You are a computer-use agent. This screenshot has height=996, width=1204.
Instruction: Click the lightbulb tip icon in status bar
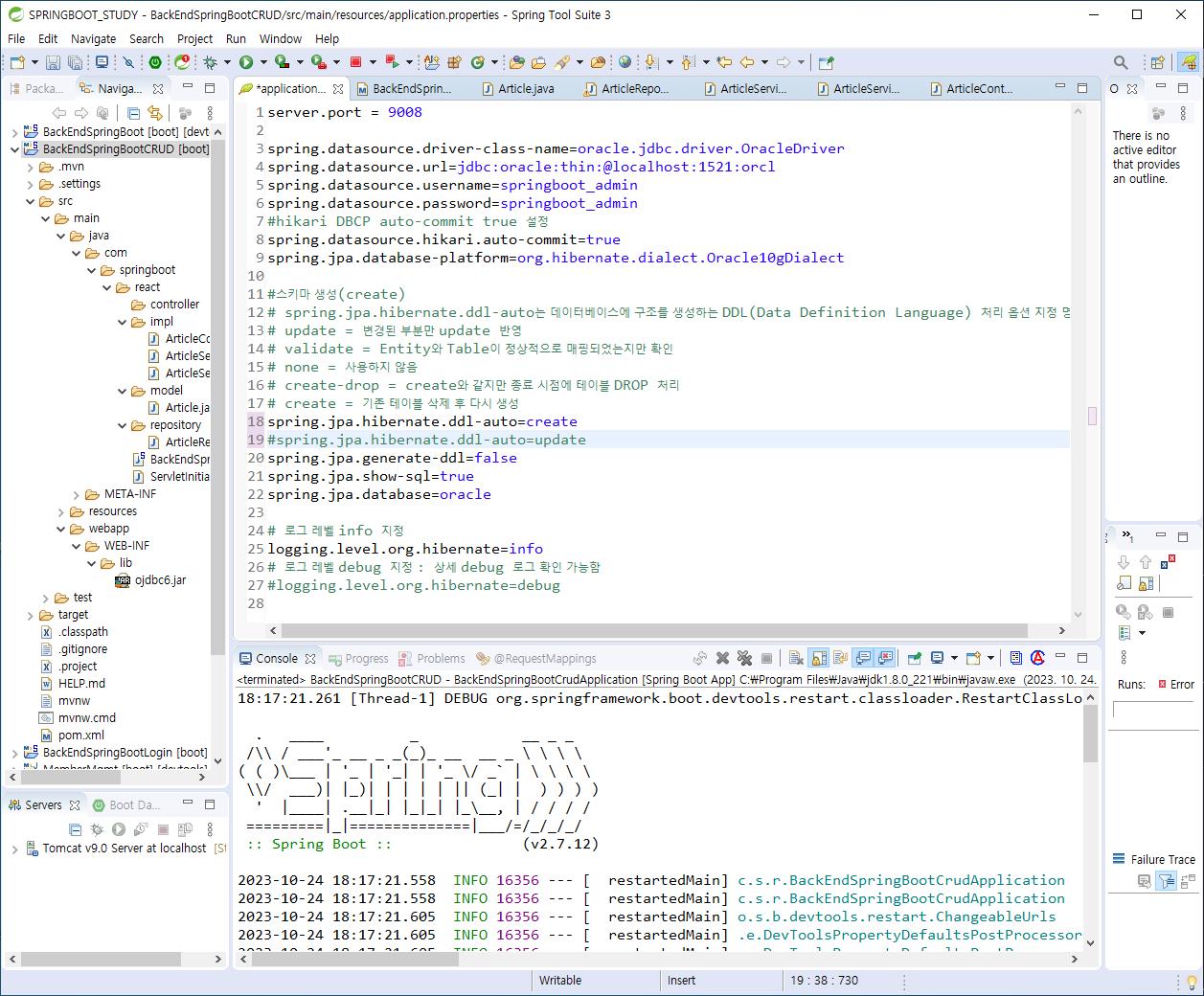pos(1191,981)
